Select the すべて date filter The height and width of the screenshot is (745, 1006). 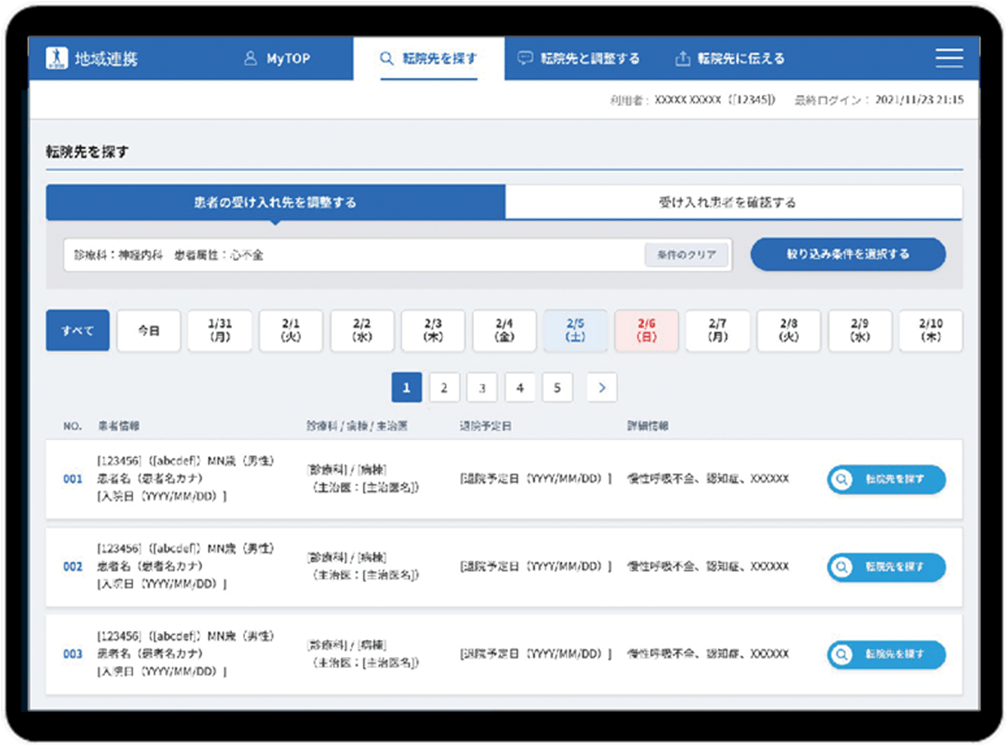tap(77, 331)
